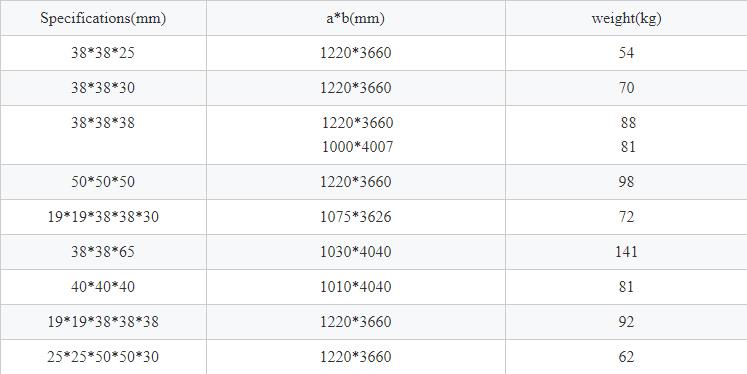Select the 38*38*25 specification cell
This screenshot has width=747, height=374.
pos(103,53)
